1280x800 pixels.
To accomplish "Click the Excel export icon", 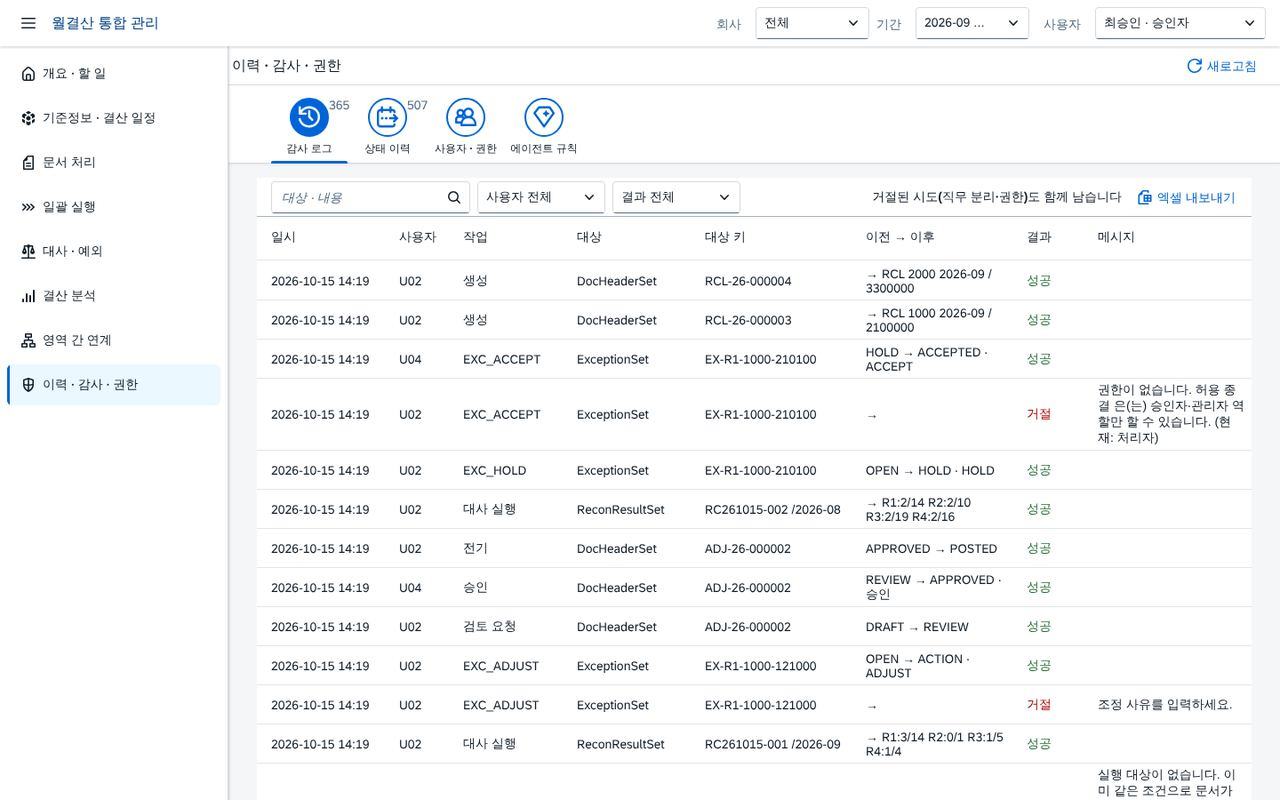I will click(x=1145, y=198).
